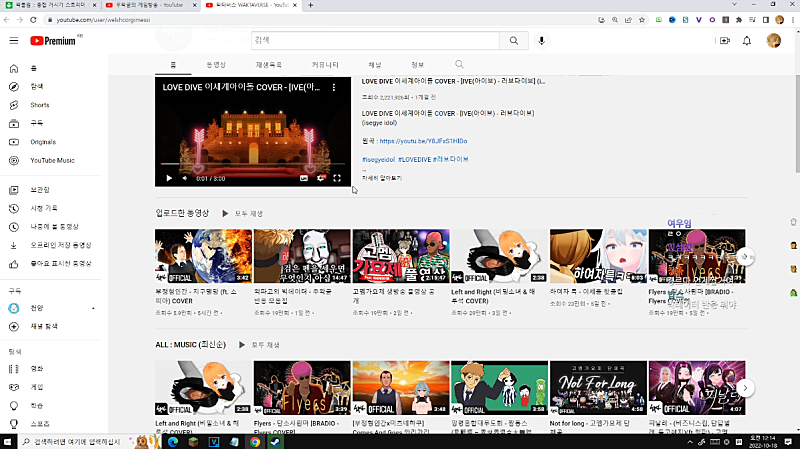Open Not For Long video thumbnail
Viewport: 800px width, 449px height.
click(598, 388)
